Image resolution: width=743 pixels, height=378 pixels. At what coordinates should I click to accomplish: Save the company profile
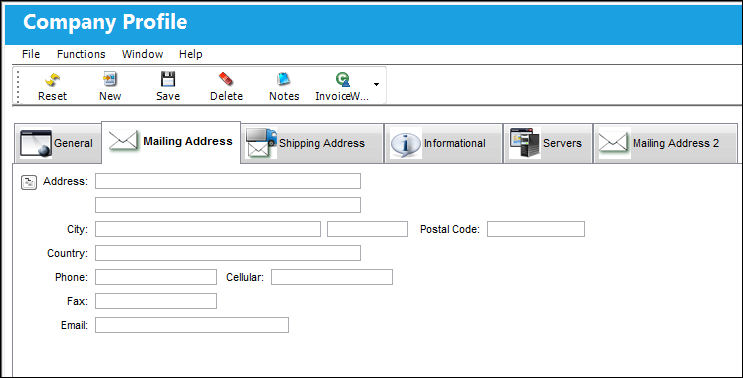168,86
